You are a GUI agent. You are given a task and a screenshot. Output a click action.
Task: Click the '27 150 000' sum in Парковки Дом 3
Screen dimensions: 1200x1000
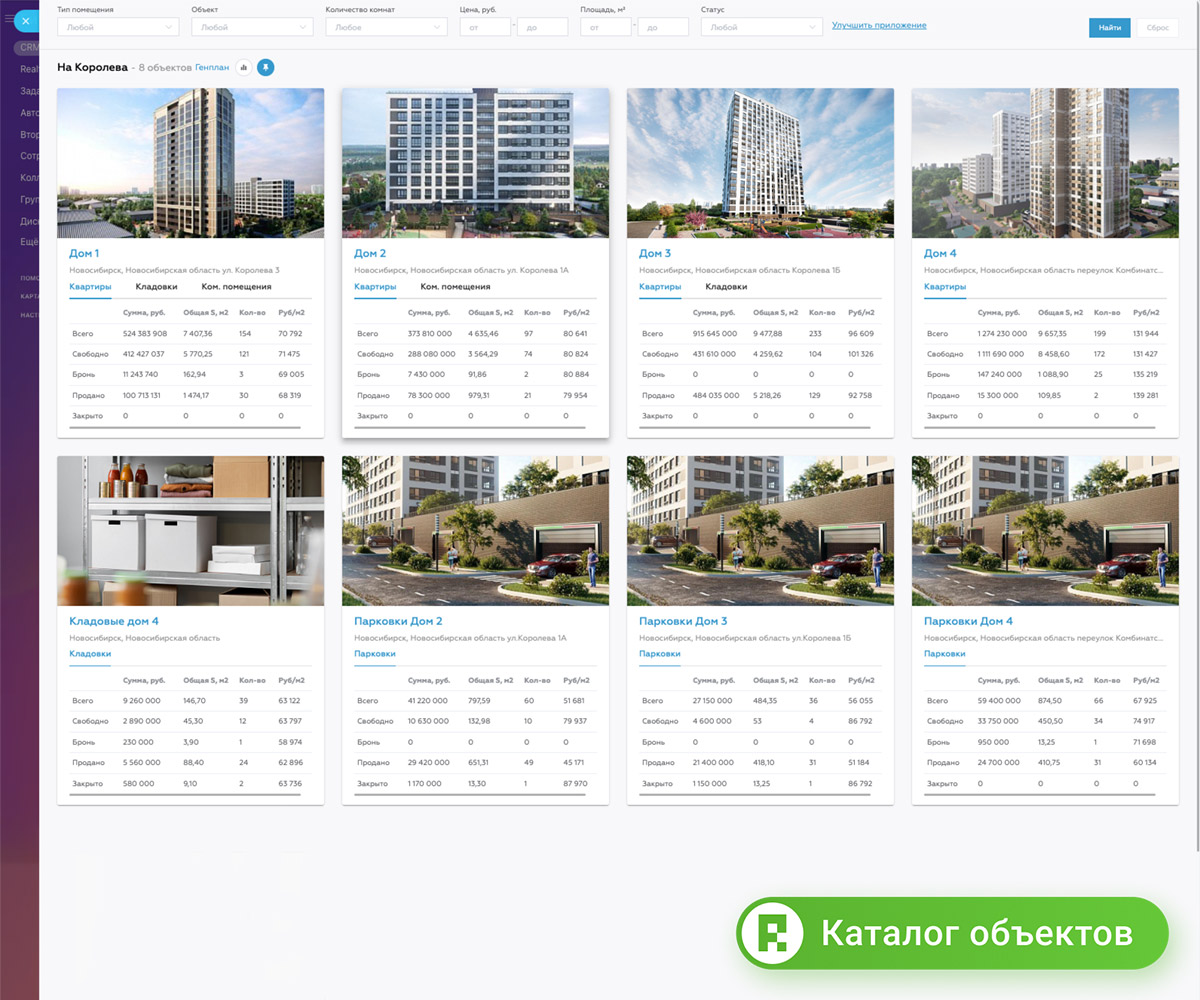coord(712,701)
